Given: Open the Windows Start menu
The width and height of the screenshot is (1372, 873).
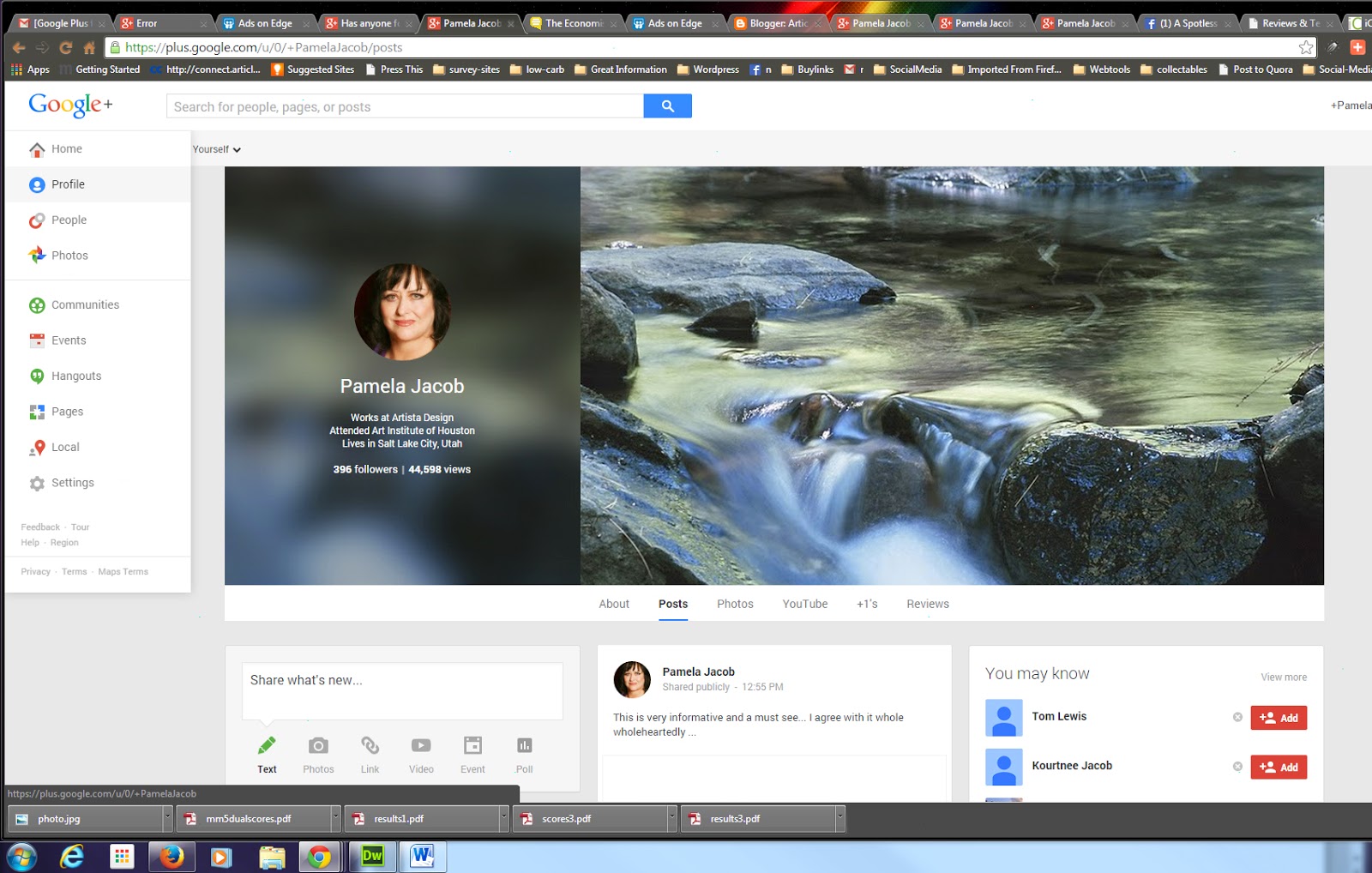Looking at the screenshot, I should (x=21, y=857).
